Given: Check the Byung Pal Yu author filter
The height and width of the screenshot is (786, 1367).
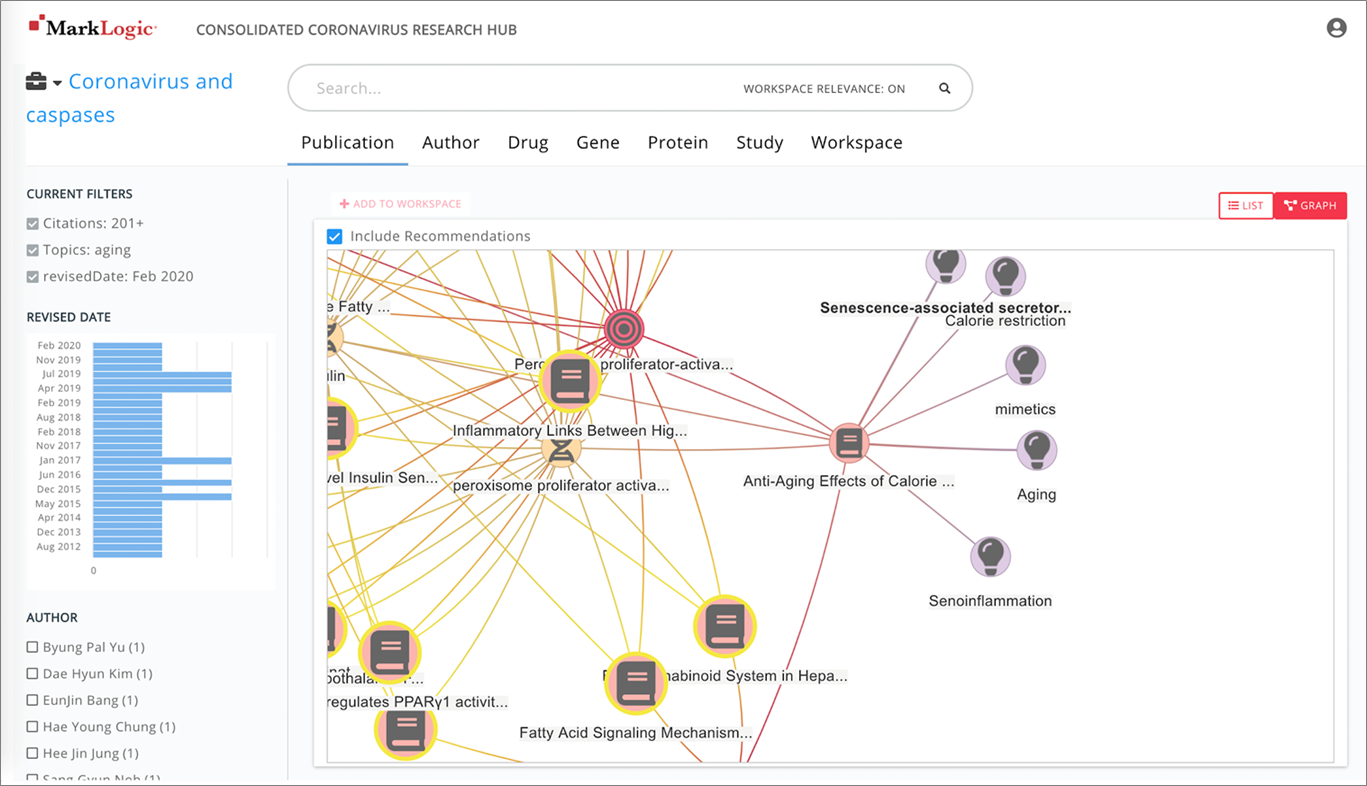Looking at the screenshot, I should tap(31, 647).
